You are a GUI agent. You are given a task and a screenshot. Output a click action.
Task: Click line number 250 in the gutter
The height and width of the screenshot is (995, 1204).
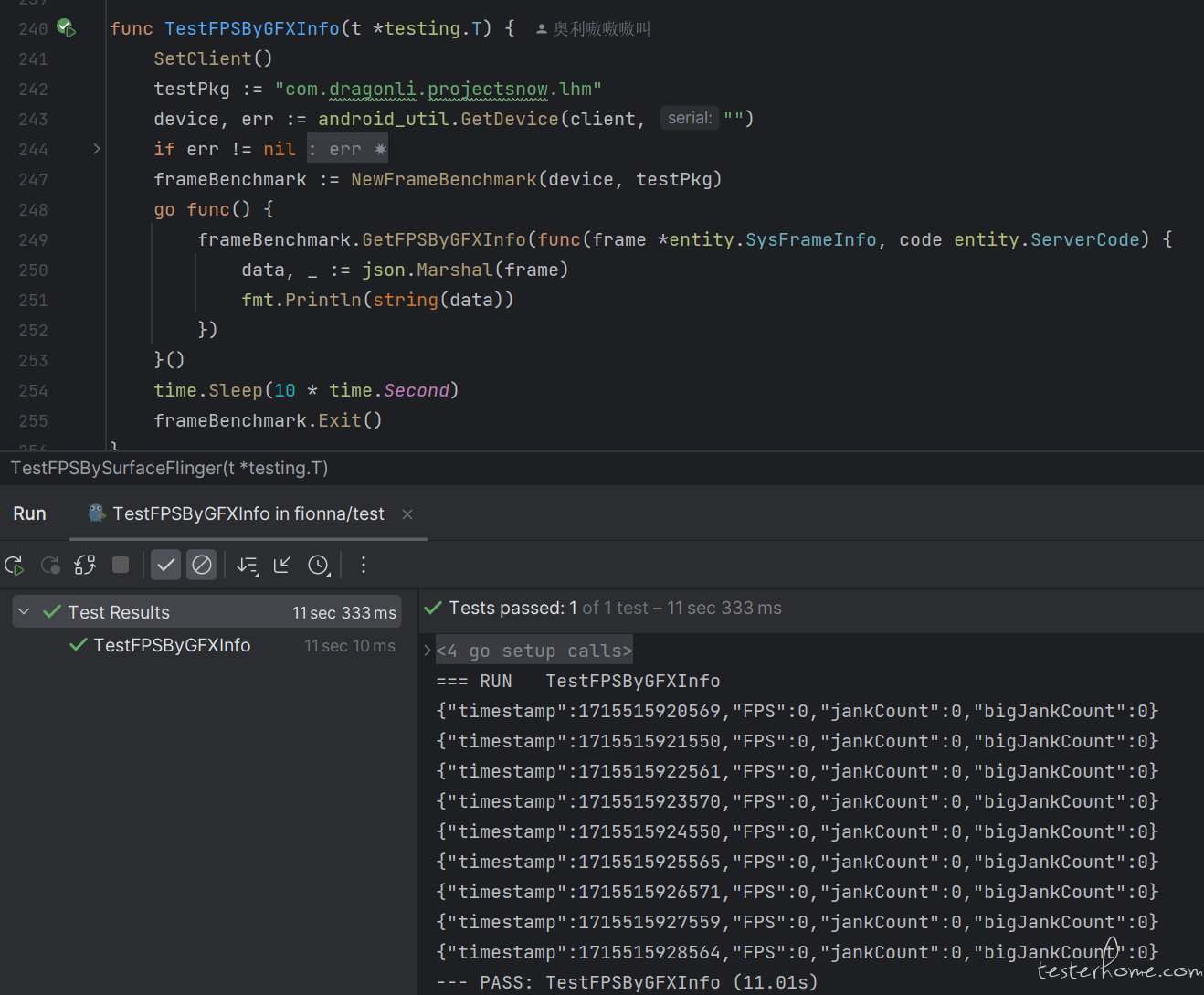33,270
